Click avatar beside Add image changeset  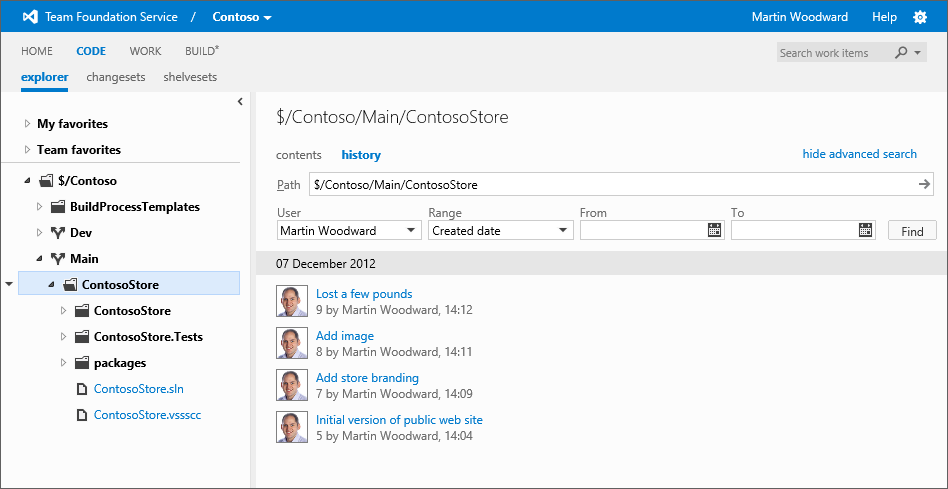click(291, 343)
